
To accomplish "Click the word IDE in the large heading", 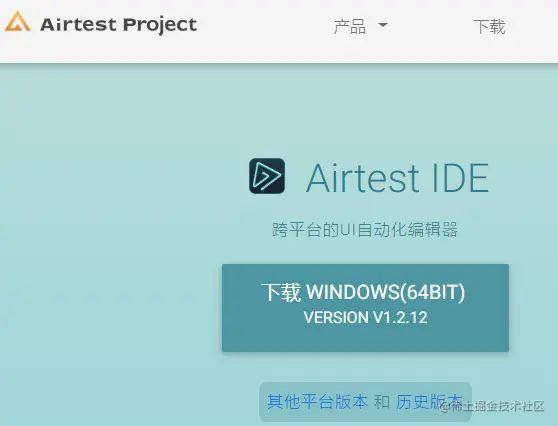I will [x=460, y=178].
